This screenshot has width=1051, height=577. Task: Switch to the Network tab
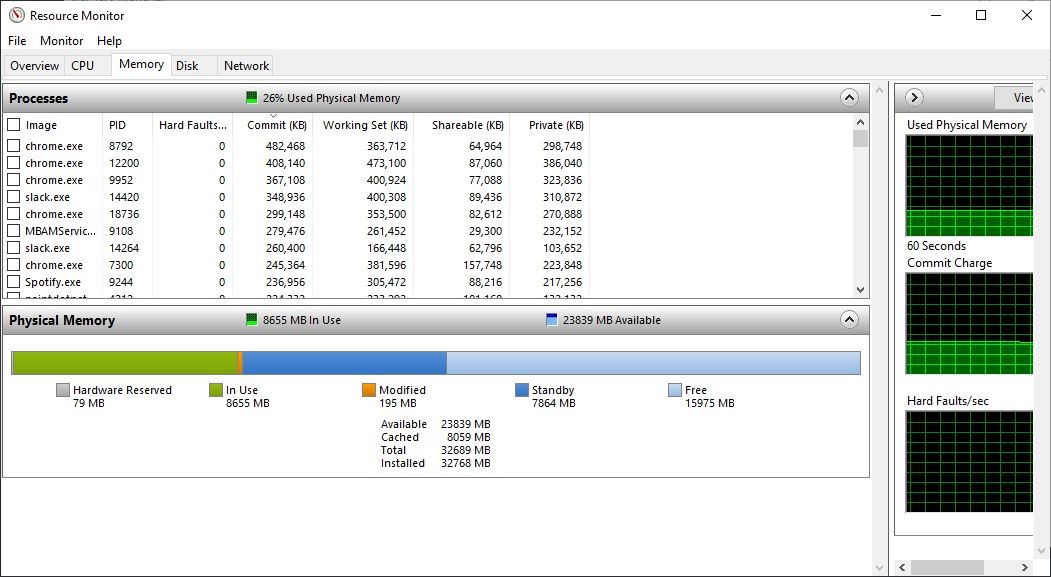click(x=245, y=65)
